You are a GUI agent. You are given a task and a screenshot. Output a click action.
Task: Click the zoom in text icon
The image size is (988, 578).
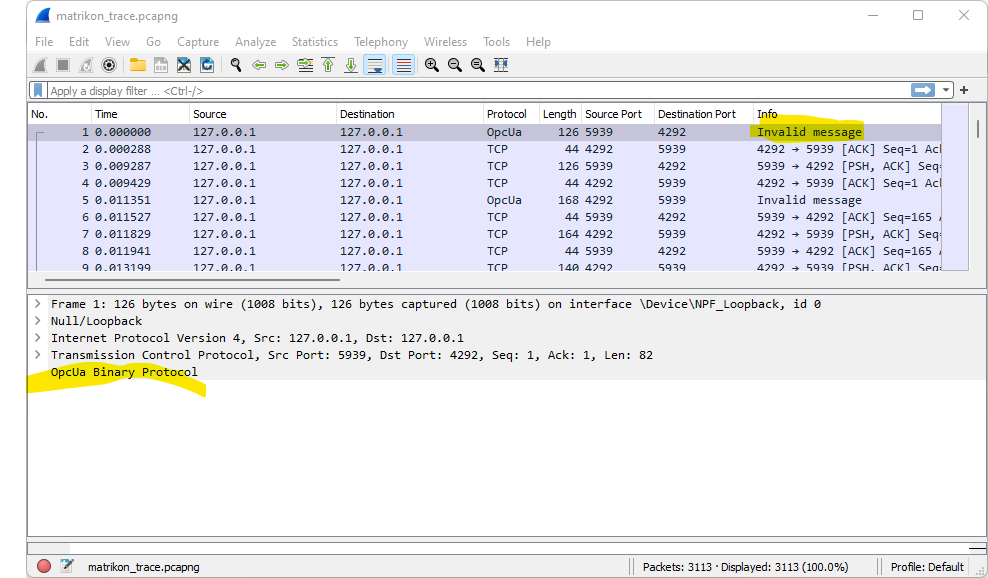[431, 65]
